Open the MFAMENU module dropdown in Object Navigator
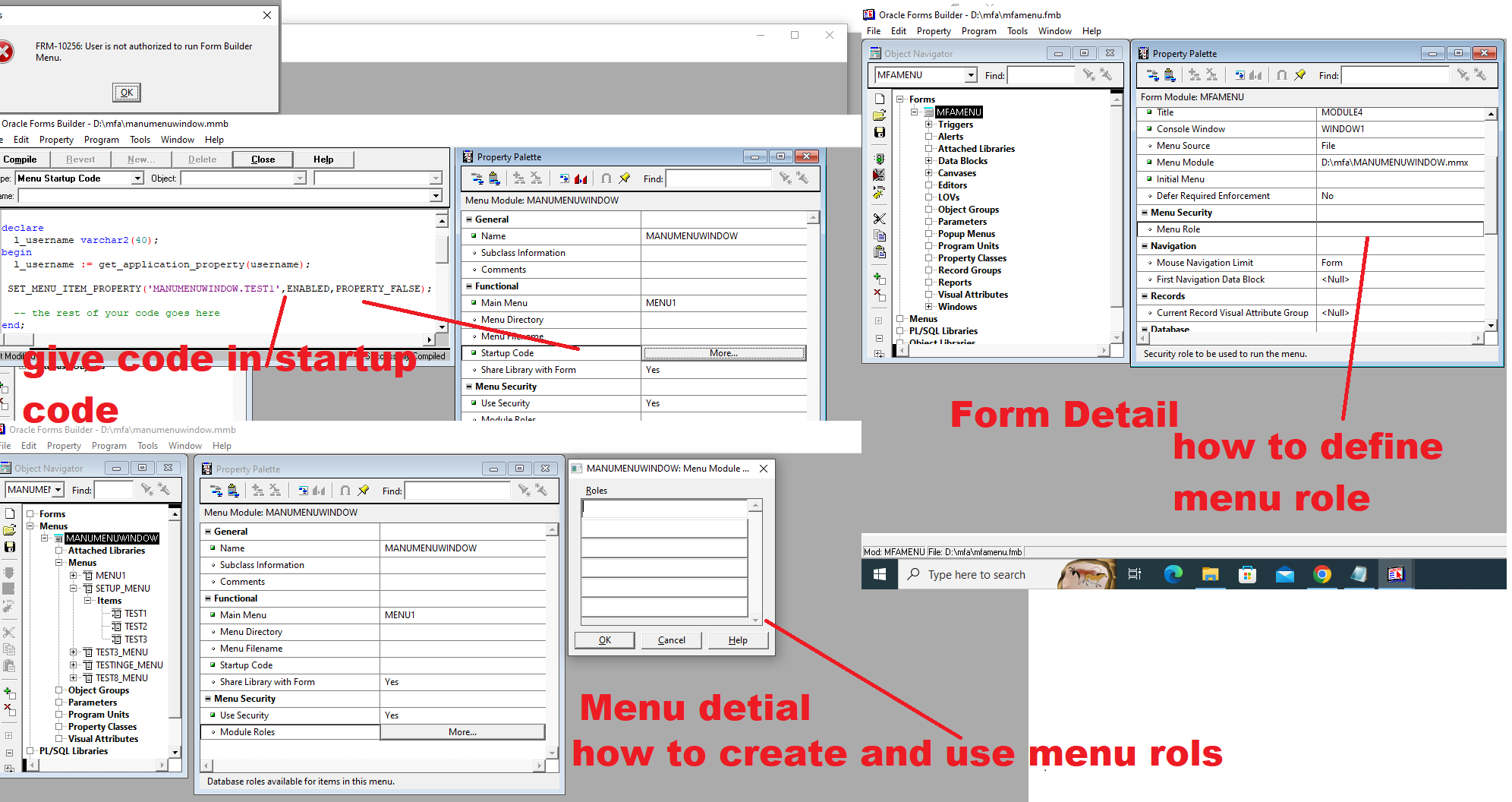 pyautogui.click(x=970, y=75)
